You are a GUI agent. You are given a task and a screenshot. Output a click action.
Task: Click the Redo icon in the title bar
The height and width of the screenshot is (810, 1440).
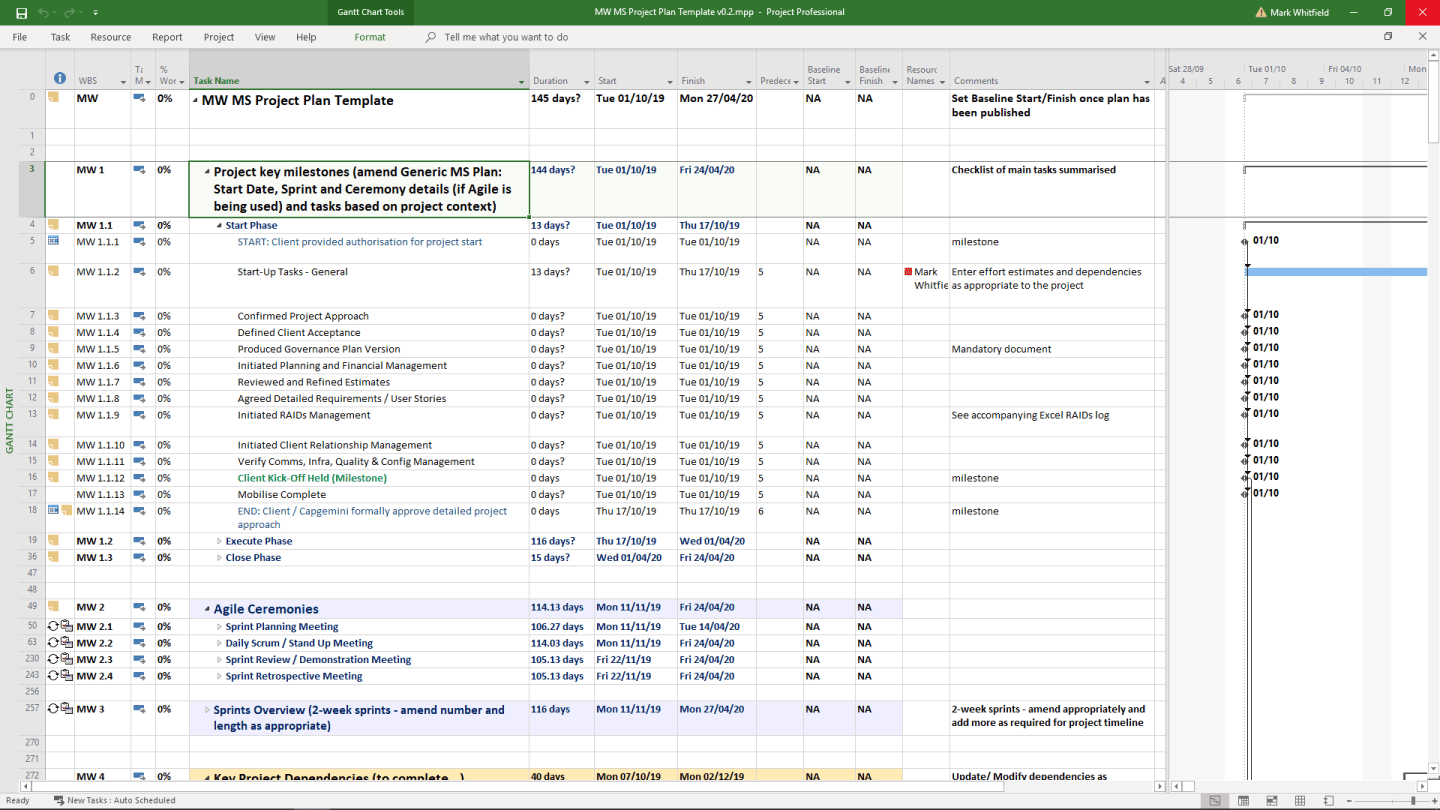tap(70, 13)
